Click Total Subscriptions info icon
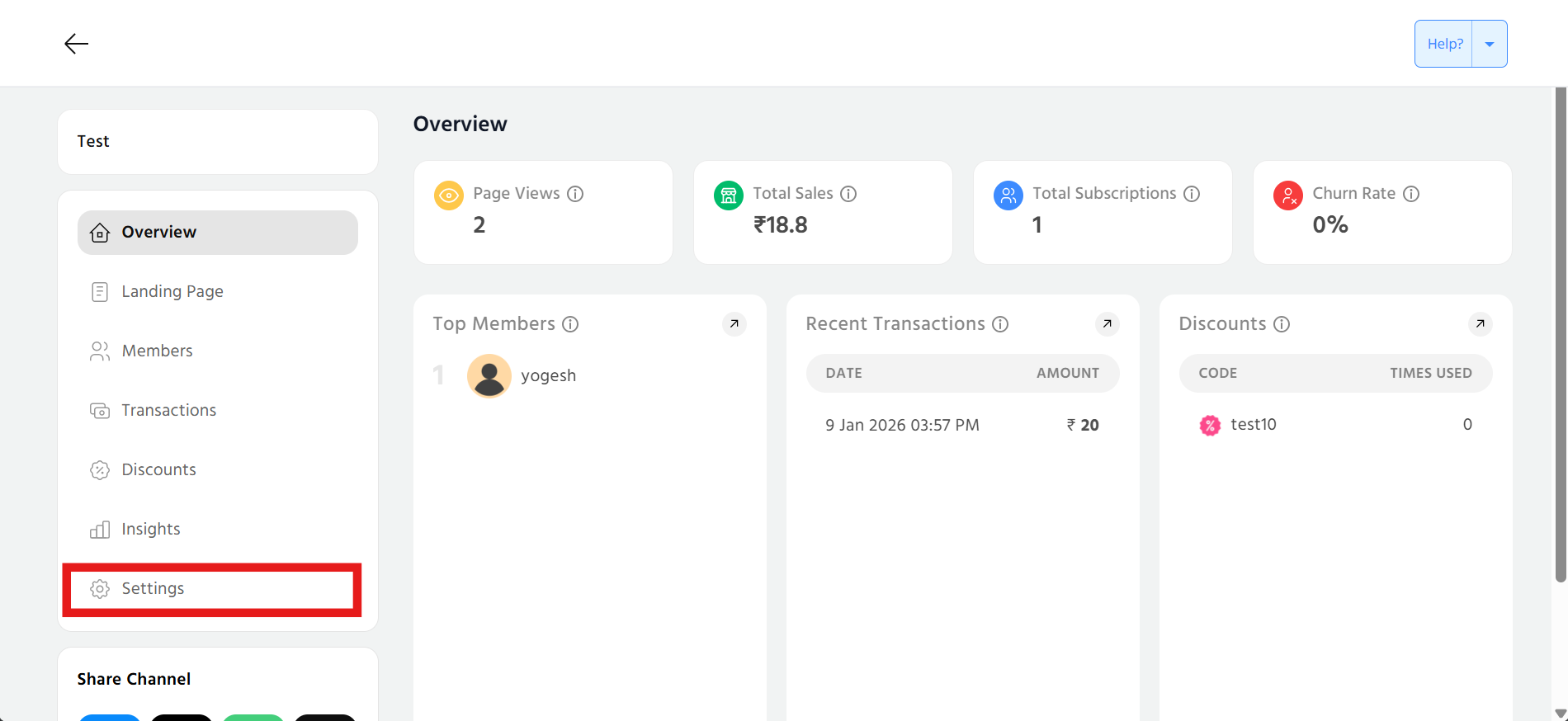 pyautogui.click(x=1192, y=194)
